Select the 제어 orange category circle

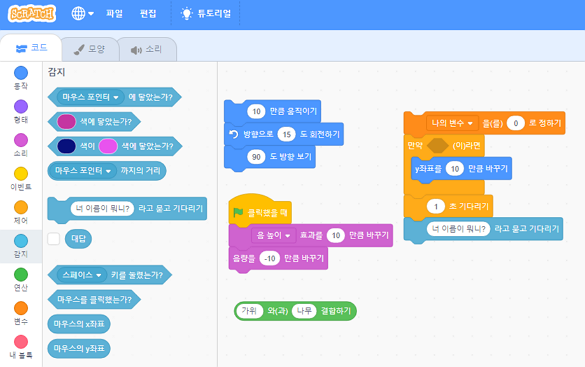point(21,207)
